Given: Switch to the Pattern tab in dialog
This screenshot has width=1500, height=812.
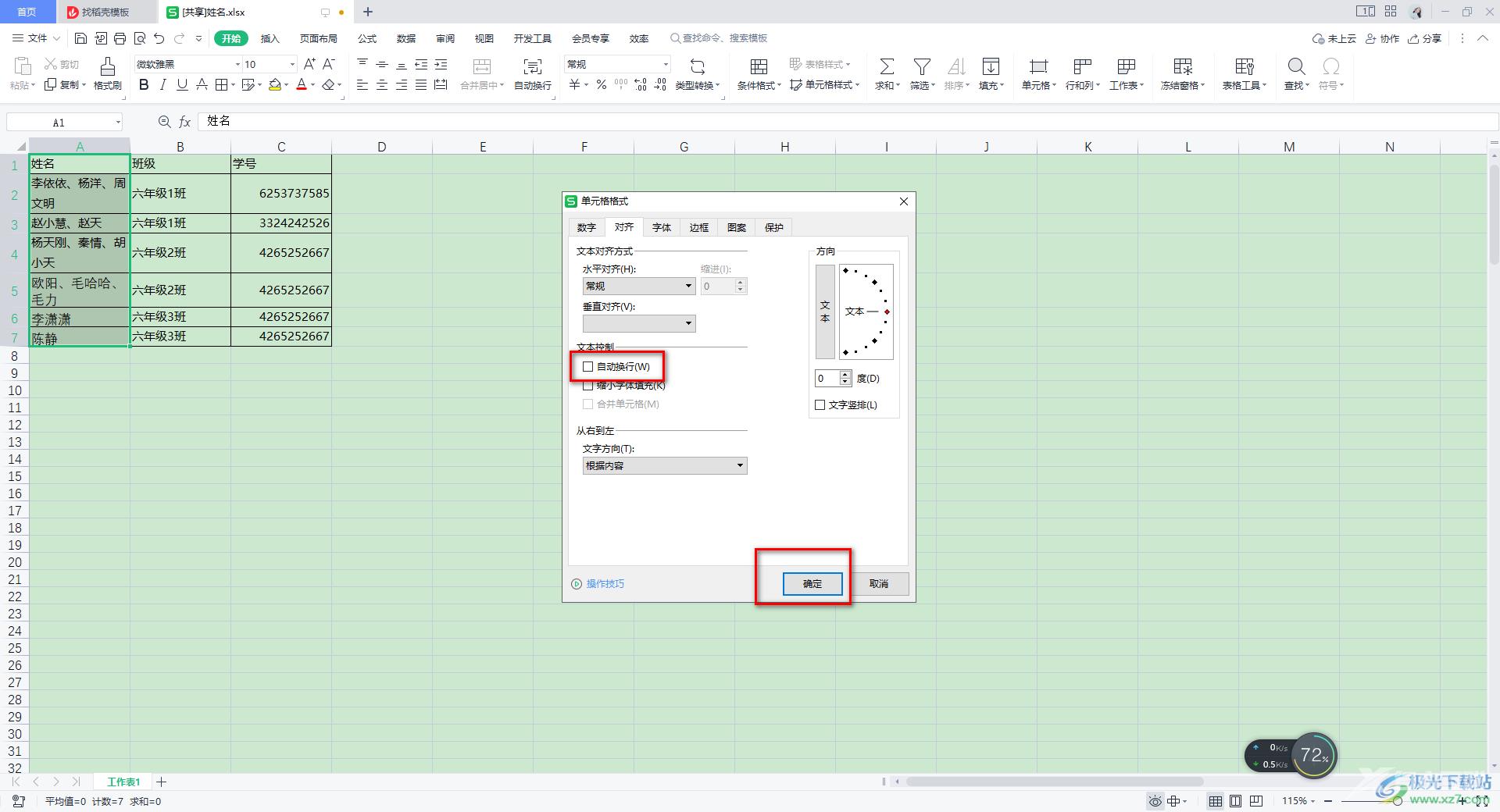Looking at the screenshot, I should tap(737, 227).
